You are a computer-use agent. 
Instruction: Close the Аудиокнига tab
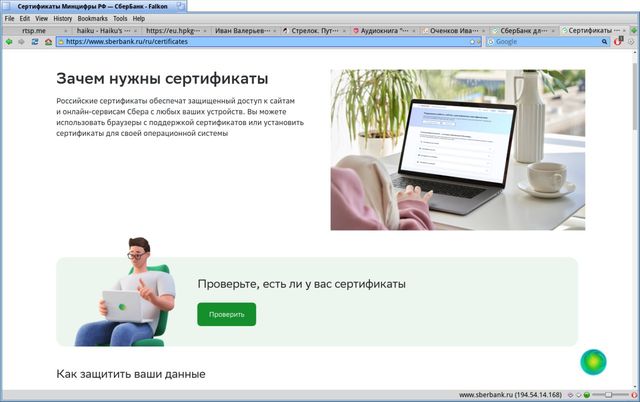pos(414,31)
